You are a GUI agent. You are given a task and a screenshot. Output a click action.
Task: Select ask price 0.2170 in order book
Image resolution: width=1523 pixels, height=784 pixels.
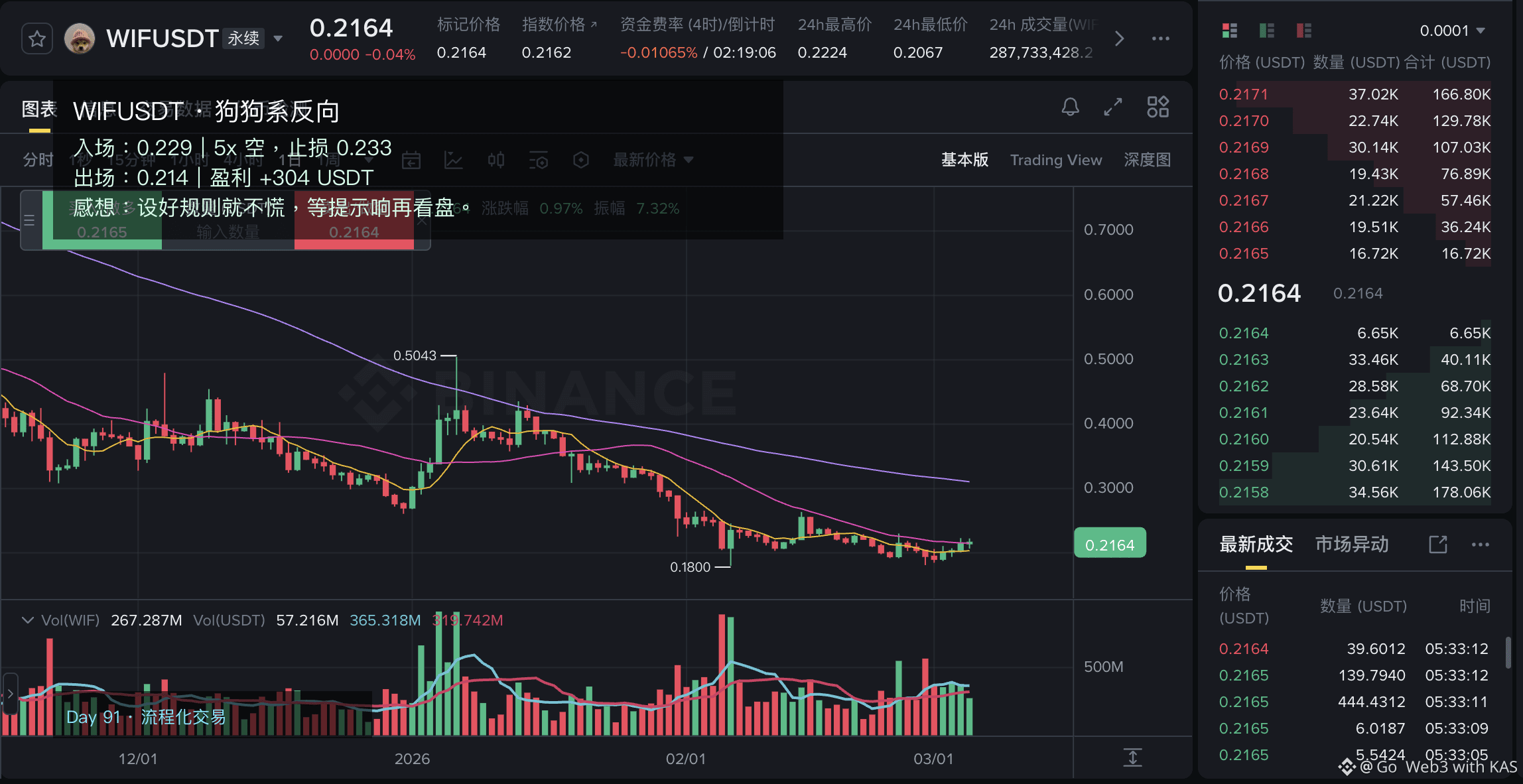click(1244, 121)
